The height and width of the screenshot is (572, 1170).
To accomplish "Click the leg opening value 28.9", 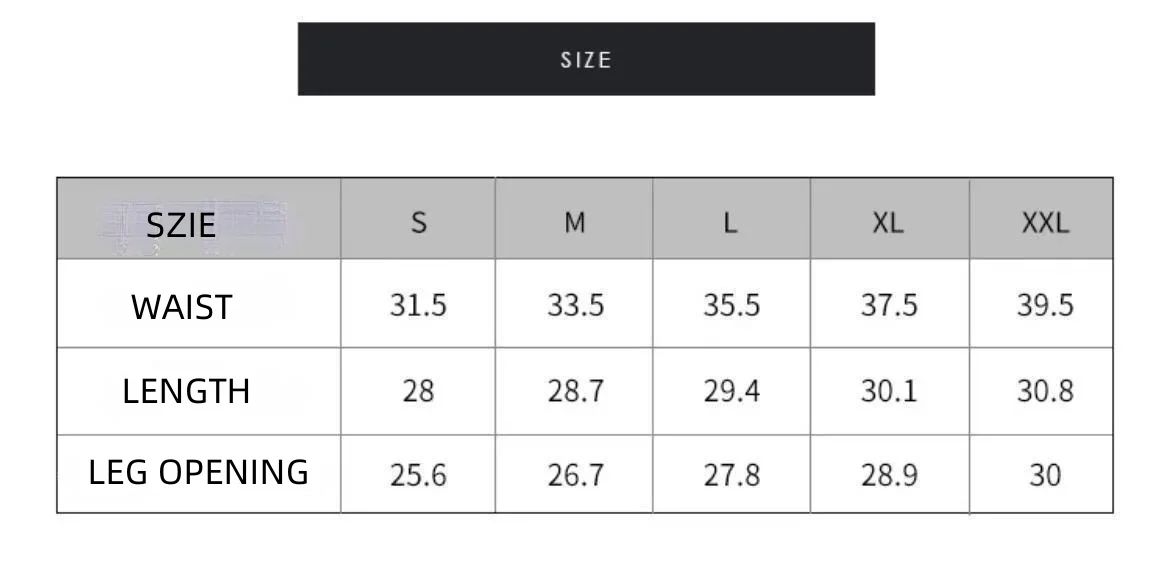I will pos(889,475).
